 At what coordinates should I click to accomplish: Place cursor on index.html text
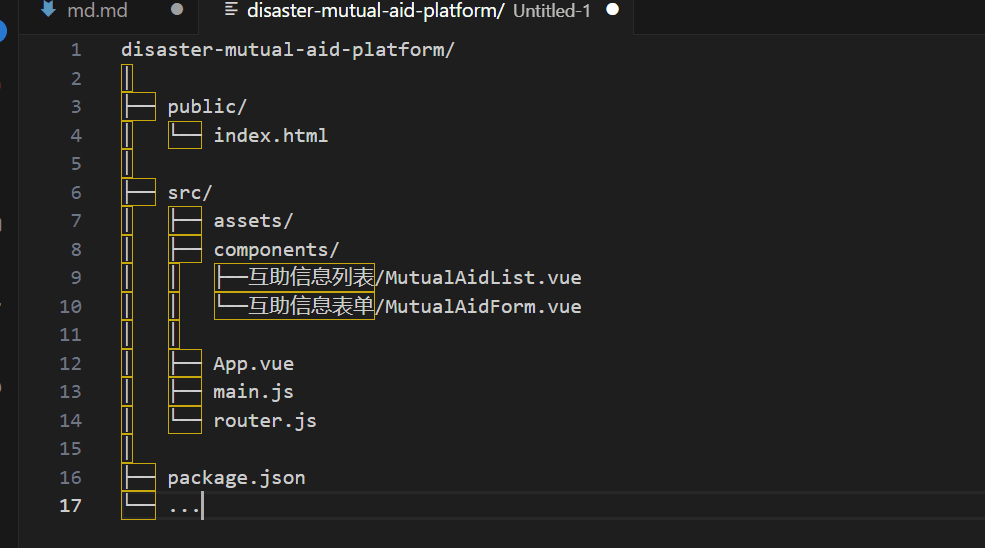pyautogui.click(x=270, y=136)
